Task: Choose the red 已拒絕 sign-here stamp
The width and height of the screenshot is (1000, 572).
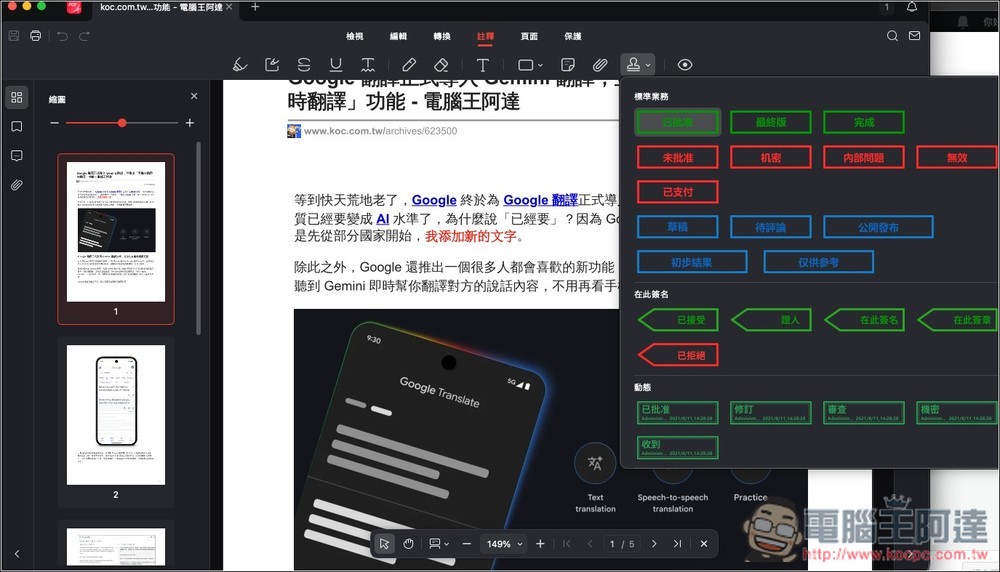Action: click(x=678, y=355)
